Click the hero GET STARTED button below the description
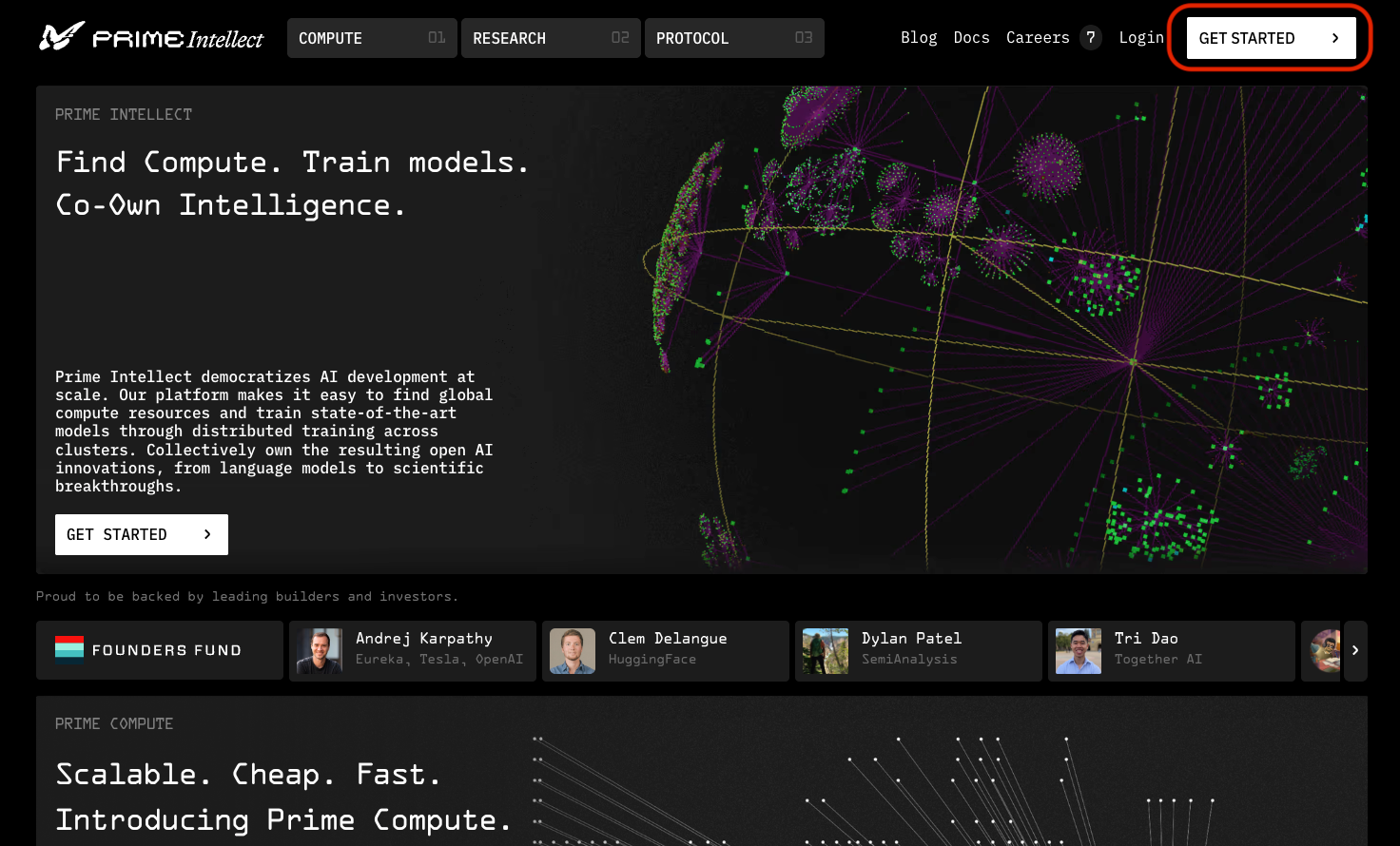 click(142, 534)
